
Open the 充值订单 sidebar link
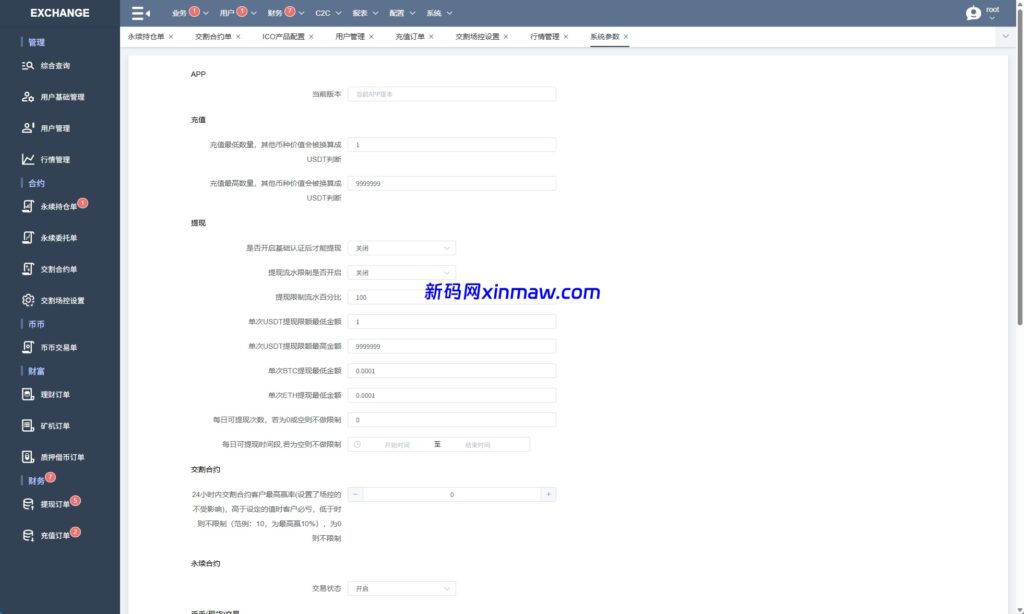55,536
